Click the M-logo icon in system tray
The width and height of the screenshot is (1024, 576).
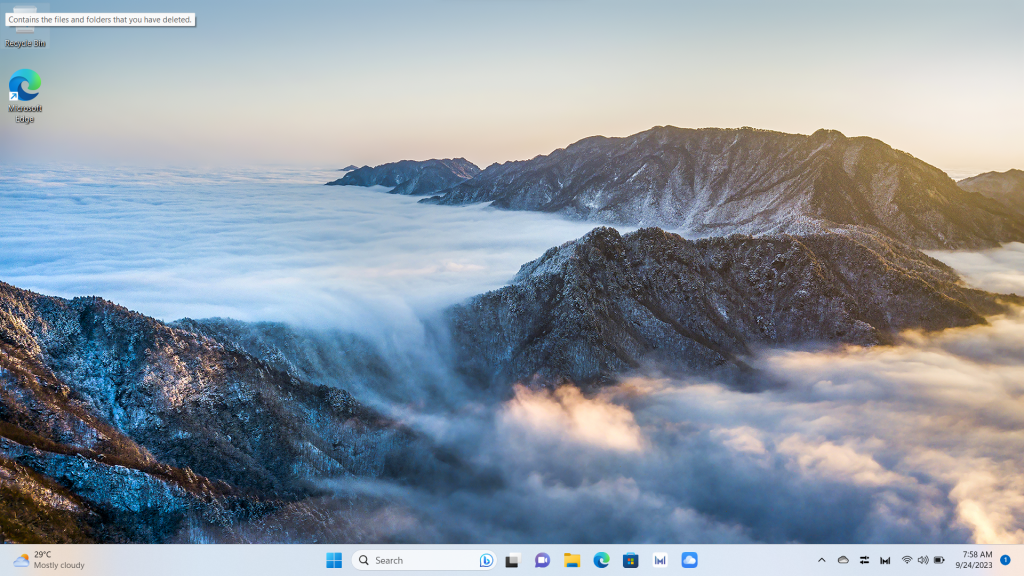[885, 560]
